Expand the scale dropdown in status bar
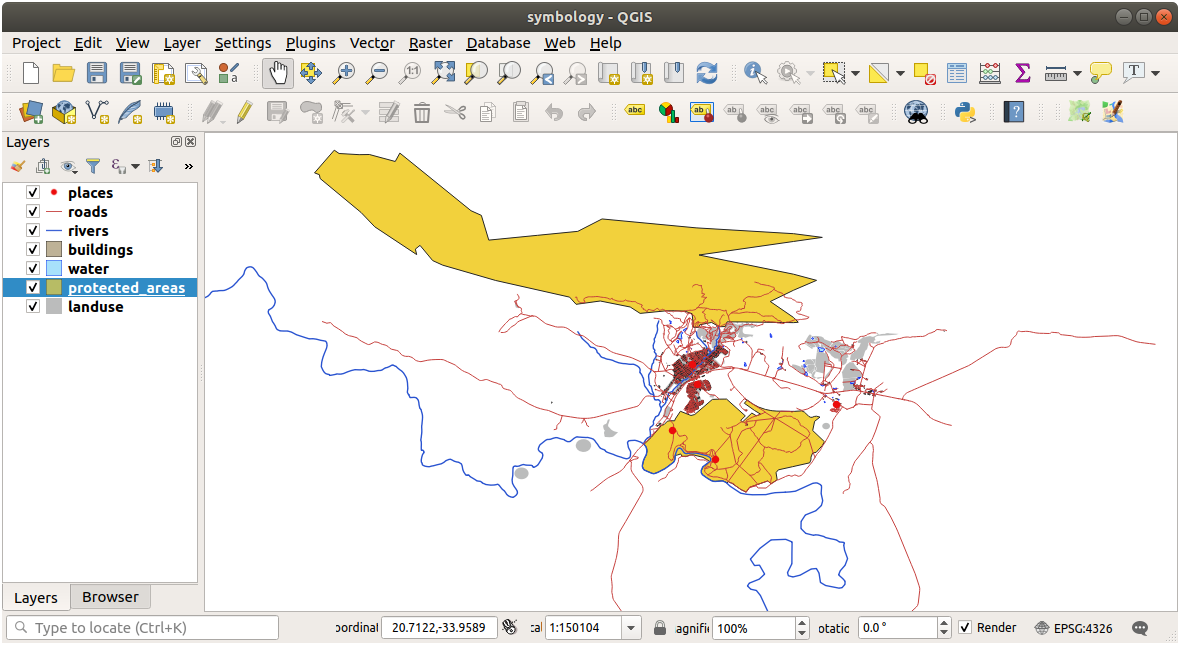 click(631, 628)
